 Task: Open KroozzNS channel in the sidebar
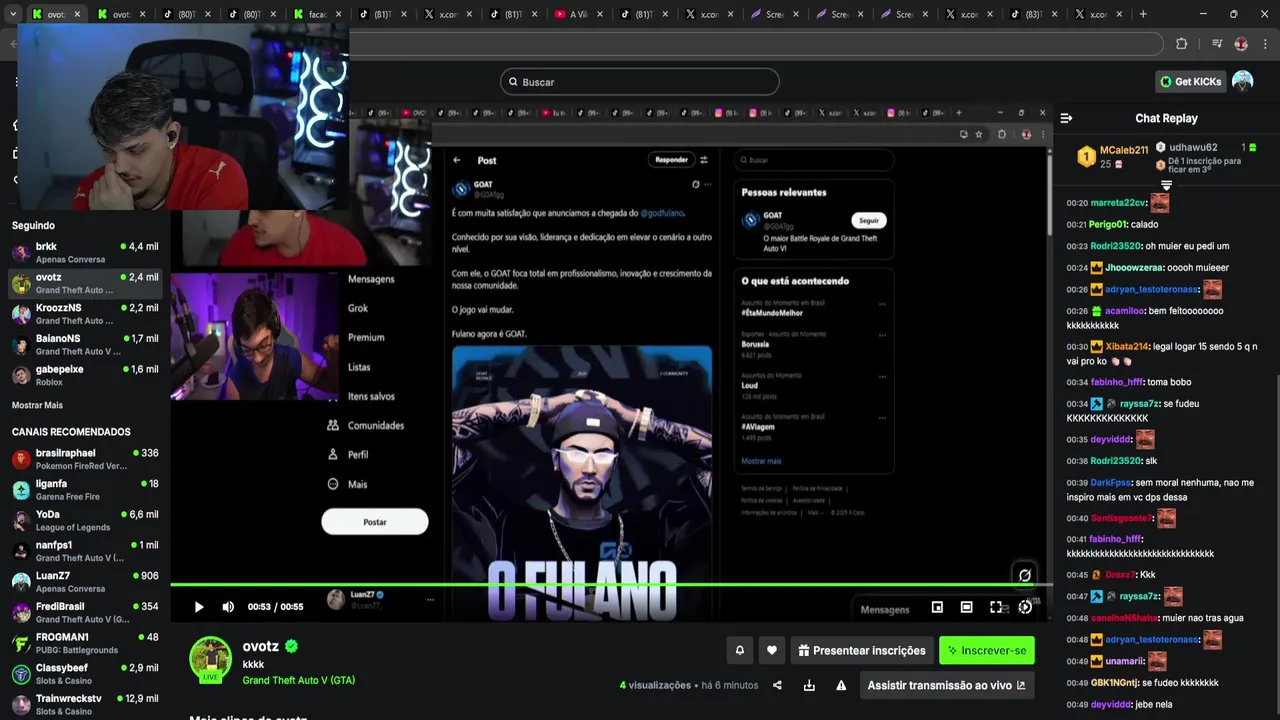pyautogui.click(x=85, y=314)
